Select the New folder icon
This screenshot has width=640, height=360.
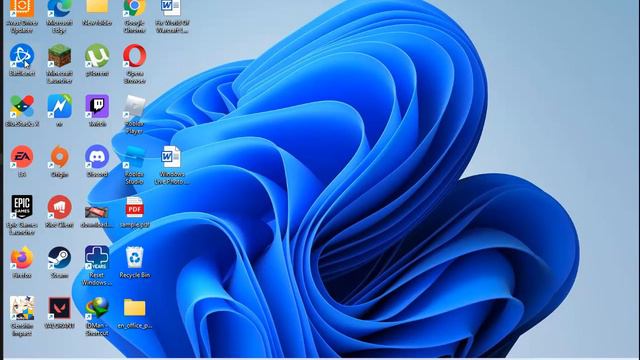(97, 7)
